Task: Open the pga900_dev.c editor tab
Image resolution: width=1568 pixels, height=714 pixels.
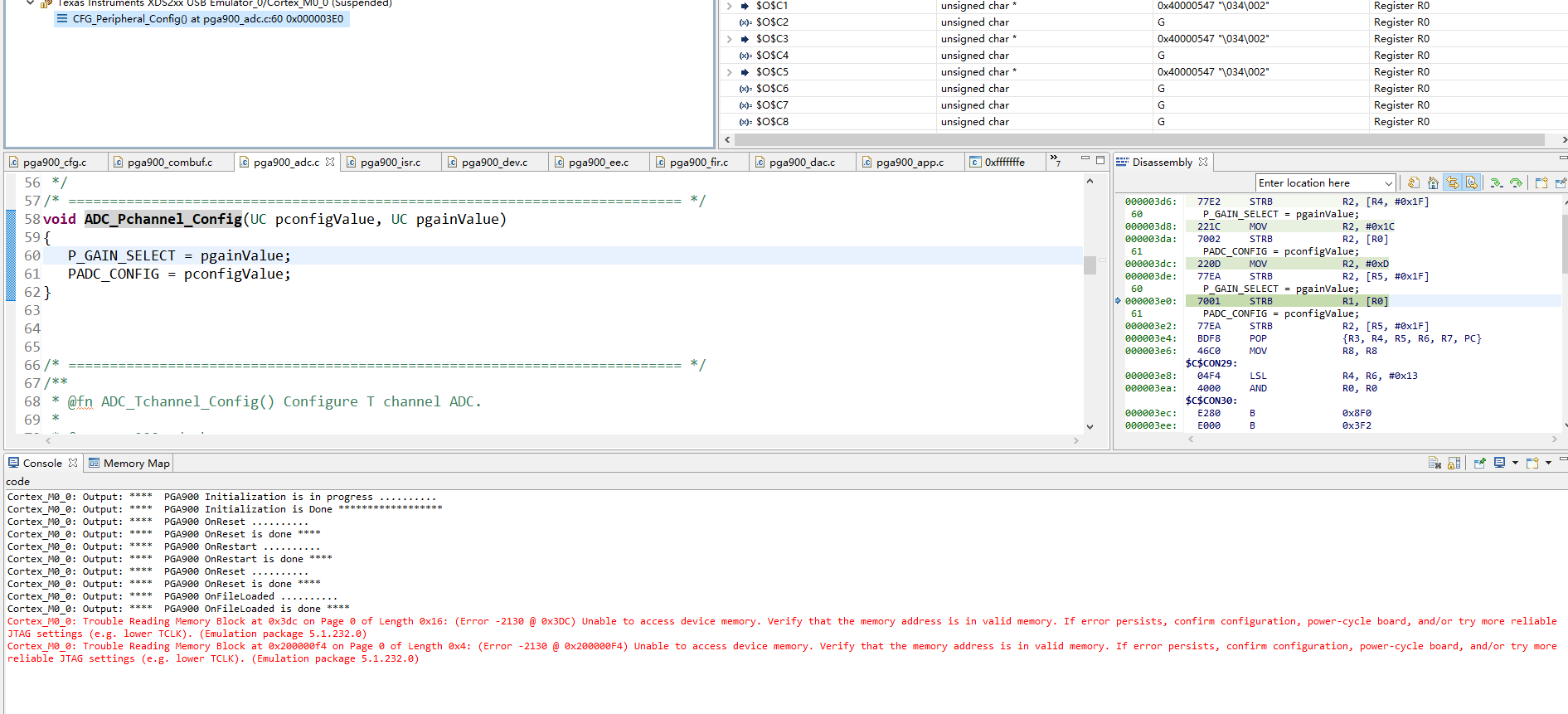Action: [x=494, y=162]
